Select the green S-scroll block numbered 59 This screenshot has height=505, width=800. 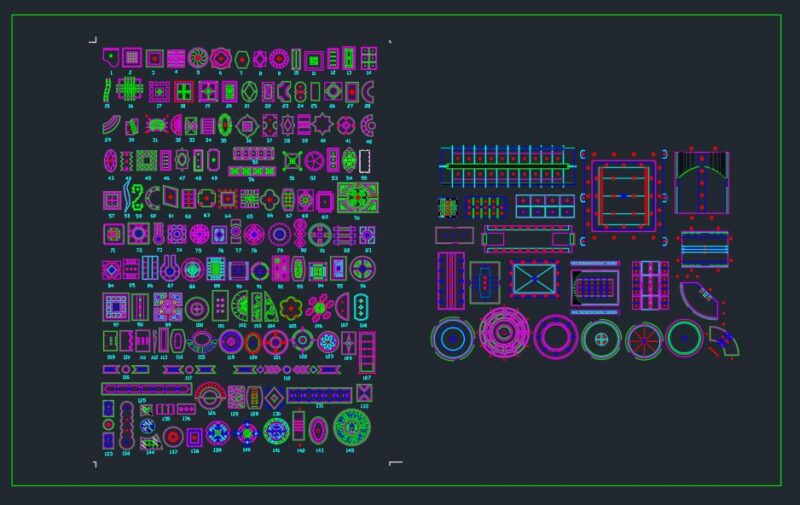[x=137, y=197]
